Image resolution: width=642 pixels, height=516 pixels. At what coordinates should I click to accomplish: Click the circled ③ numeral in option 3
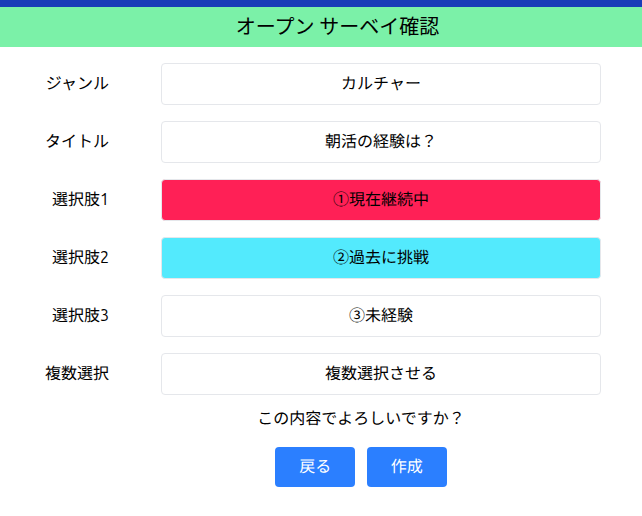[x=356, y=316]
